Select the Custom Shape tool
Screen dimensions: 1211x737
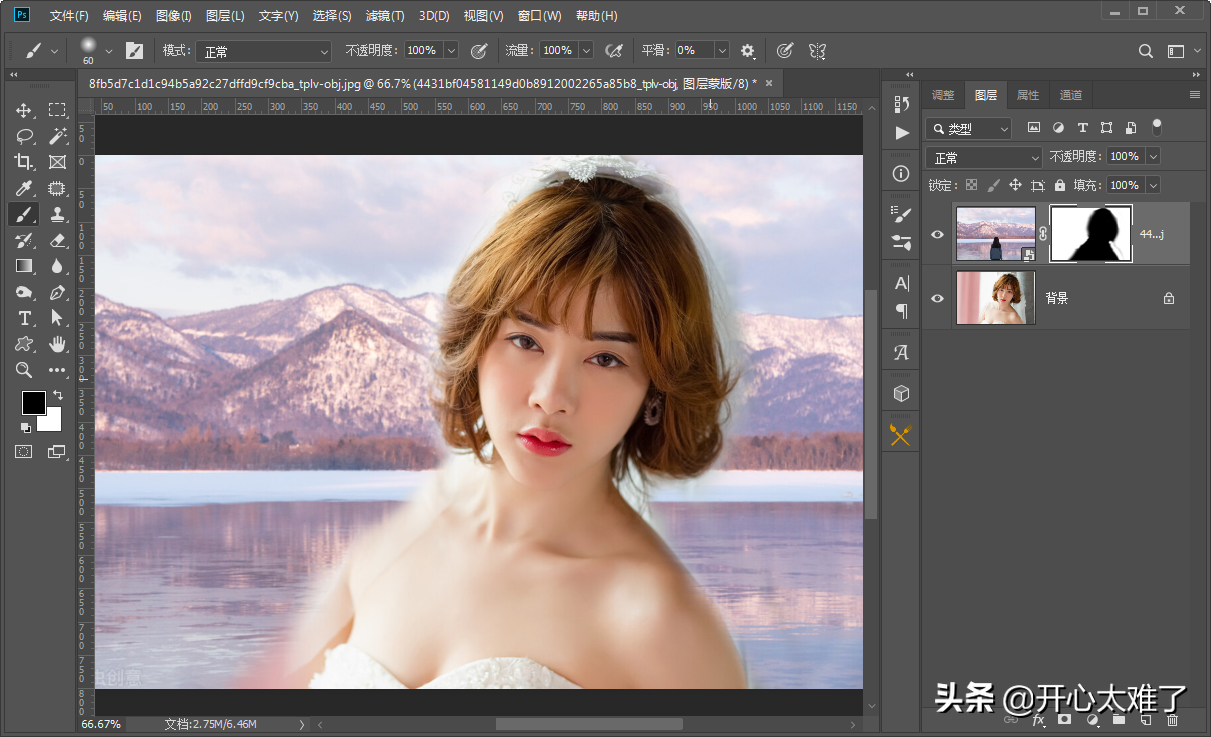(x=24, y=344)
